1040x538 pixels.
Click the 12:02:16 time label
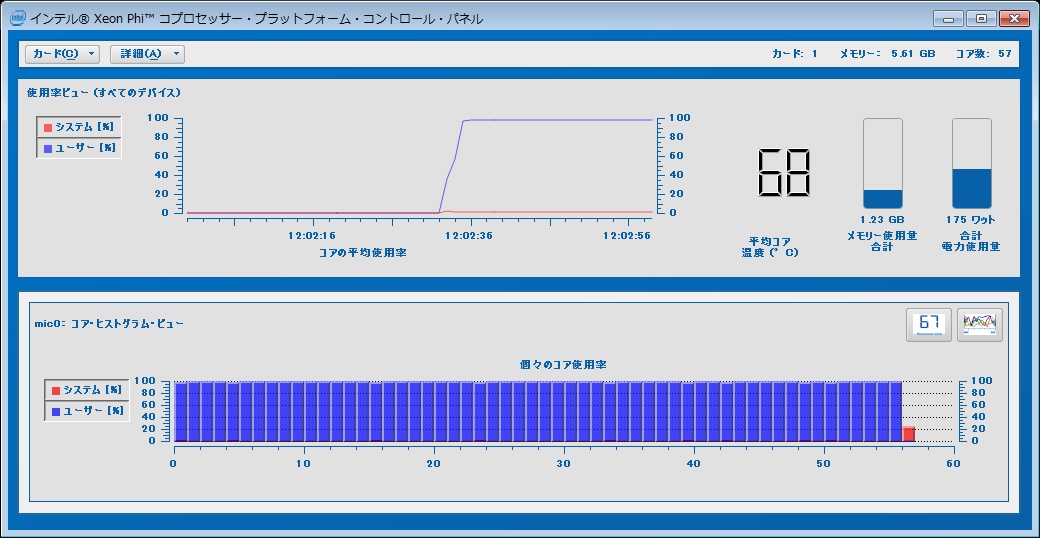click(x=312, y=235)
